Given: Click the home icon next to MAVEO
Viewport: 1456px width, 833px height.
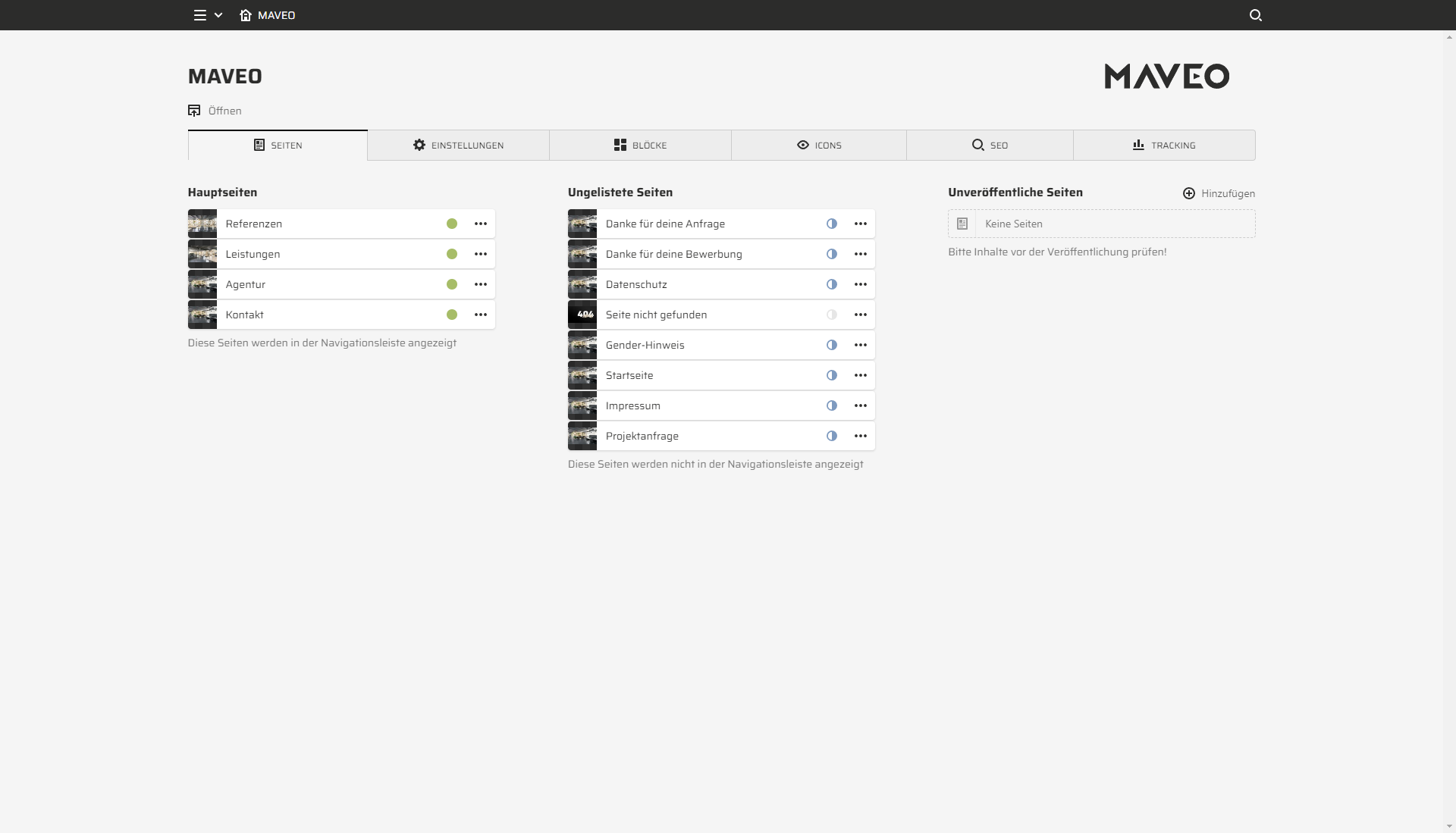Looking at the screenshot, I should pyautogui.click(x=246, y=15).
